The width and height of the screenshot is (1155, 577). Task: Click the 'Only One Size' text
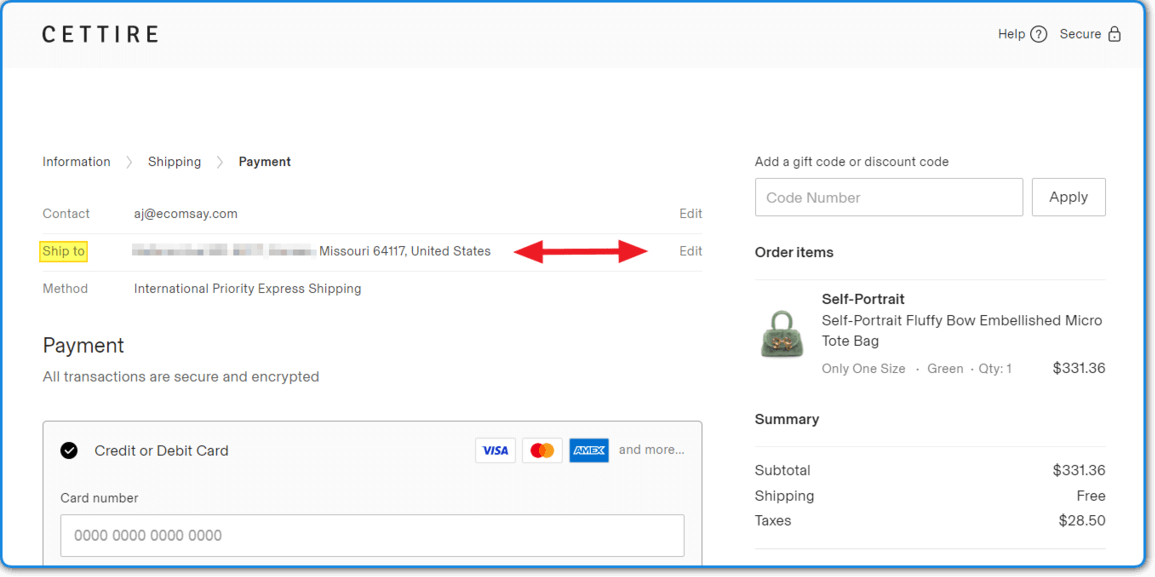pos(863,368)
